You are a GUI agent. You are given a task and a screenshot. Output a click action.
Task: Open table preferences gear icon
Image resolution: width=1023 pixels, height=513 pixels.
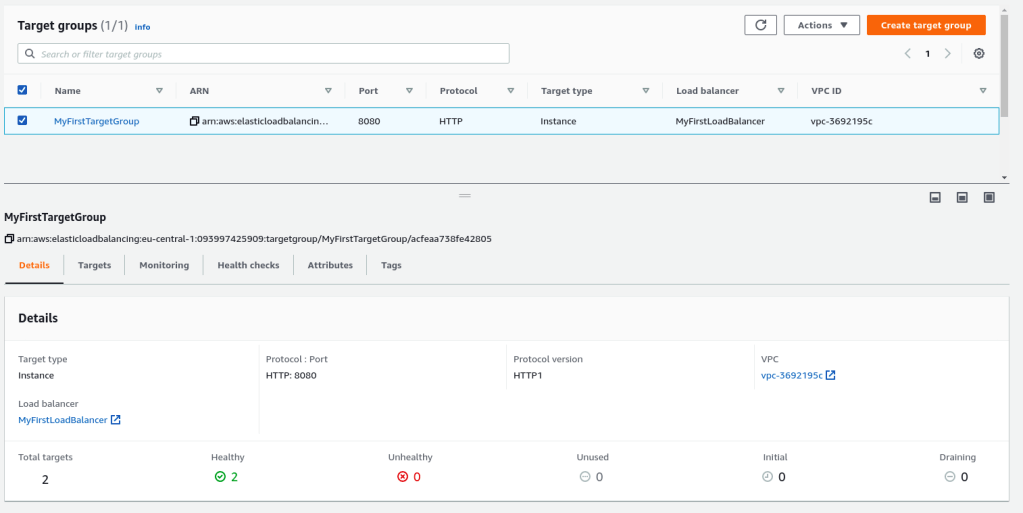[979, 54]
